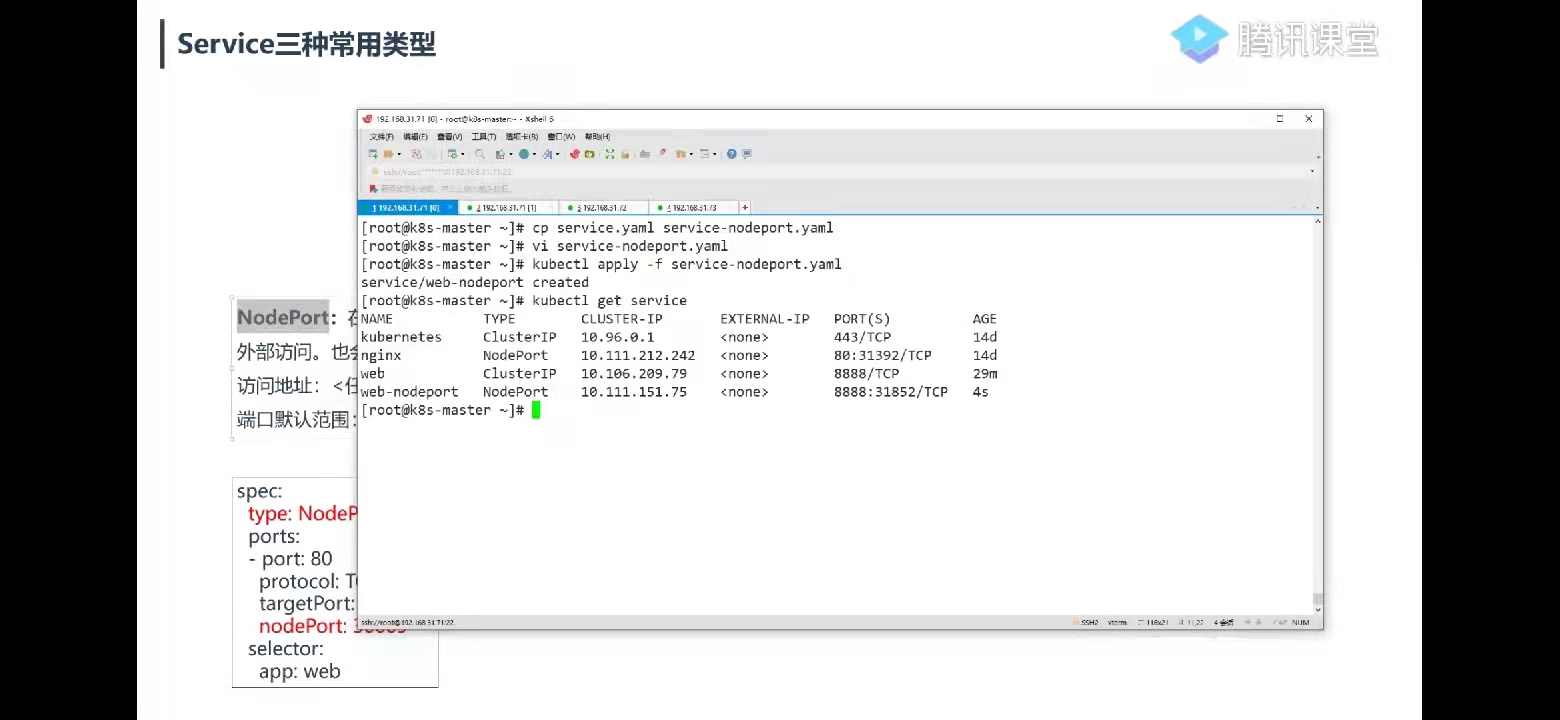Viewport: 1560px width, 720px height.
Task: Click the 'app: web' line on the slide
Action: (300, 671)
